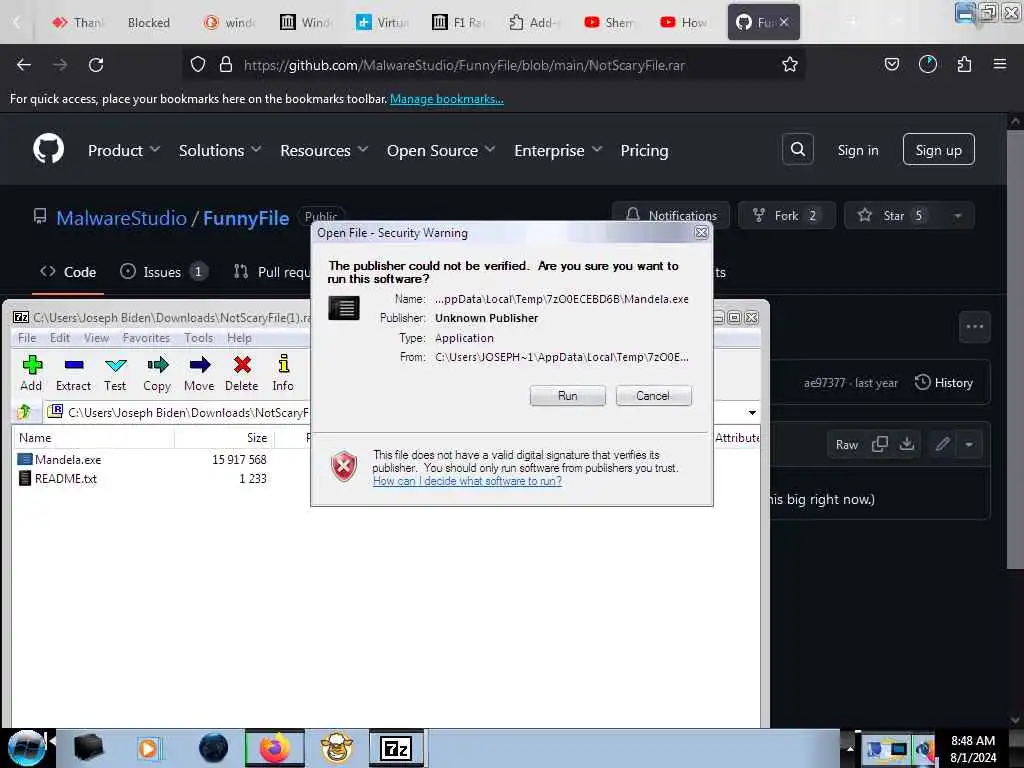The height and width of the screenshot is (768, 1024).
Task: Expand the Solutions dropdown menu
Action: pyautogui.click(x=220, y=150)
